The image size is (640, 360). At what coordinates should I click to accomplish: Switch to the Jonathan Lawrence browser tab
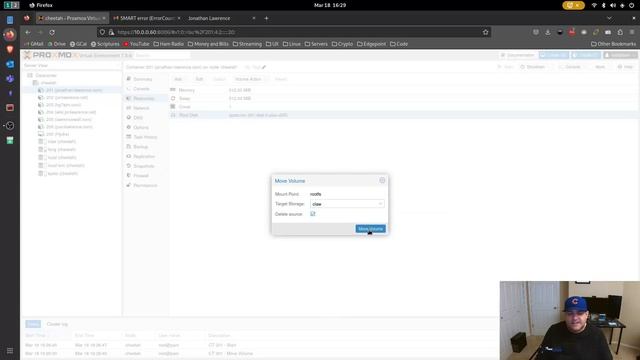(x=220, y=18)
